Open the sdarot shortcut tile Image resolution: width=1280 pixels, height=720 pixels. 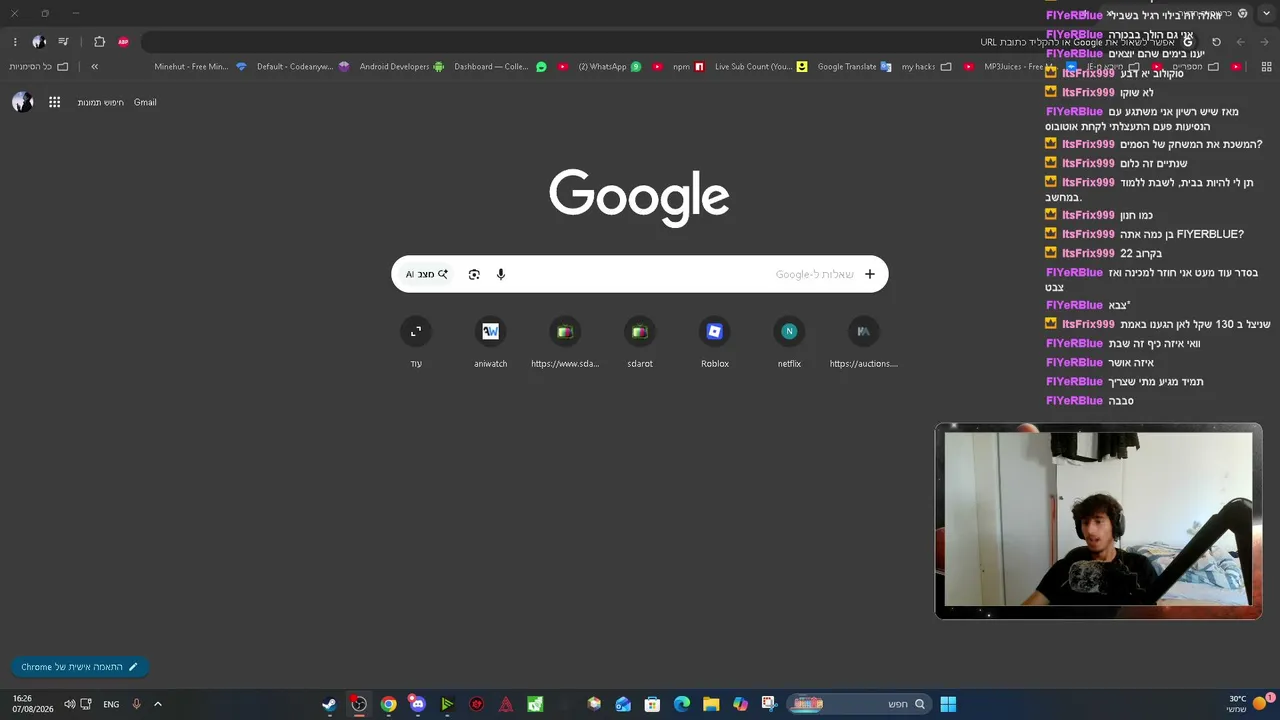point(640,342)
